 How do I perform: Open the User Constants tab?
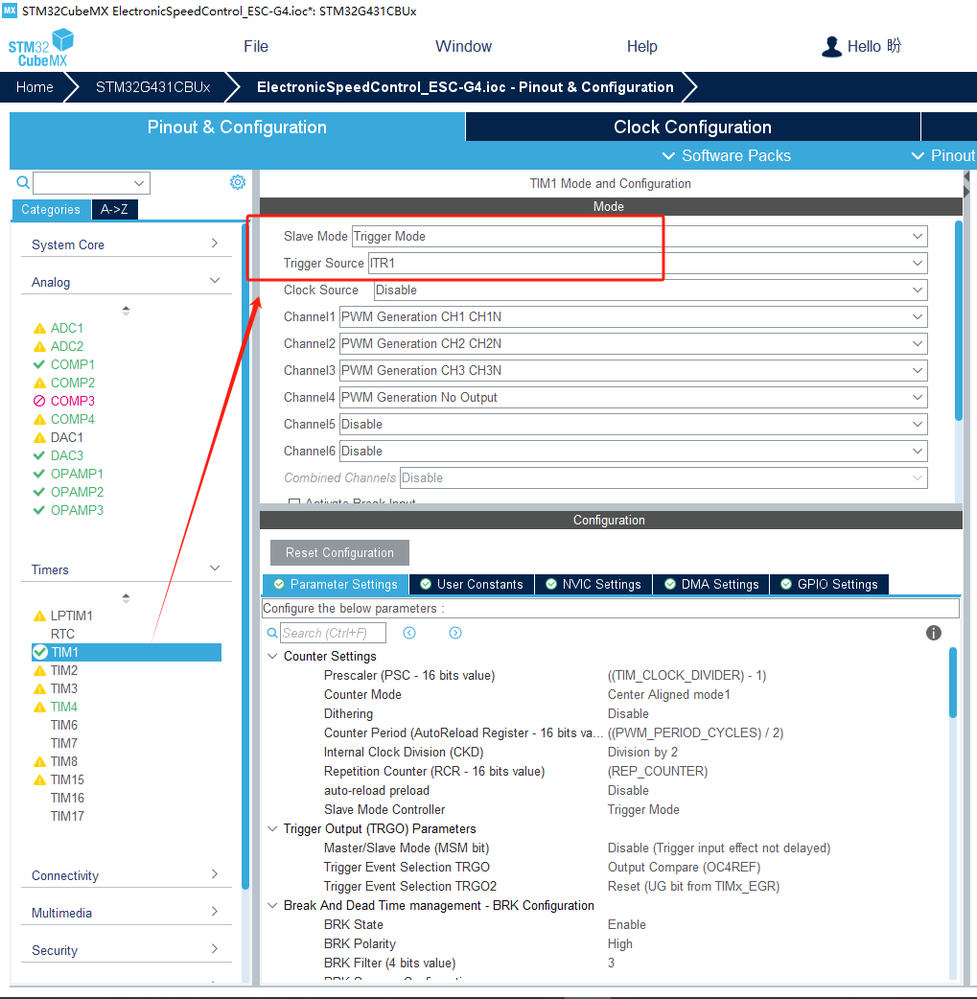coord(472,584)
